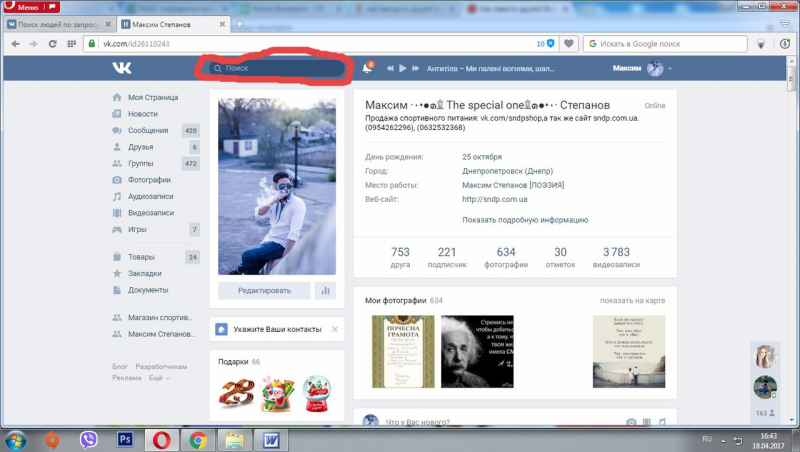The width and height of the screenshot is (800, 452).
Task: Go to Закладки in the sidebar
Action: tap(144, 273)
